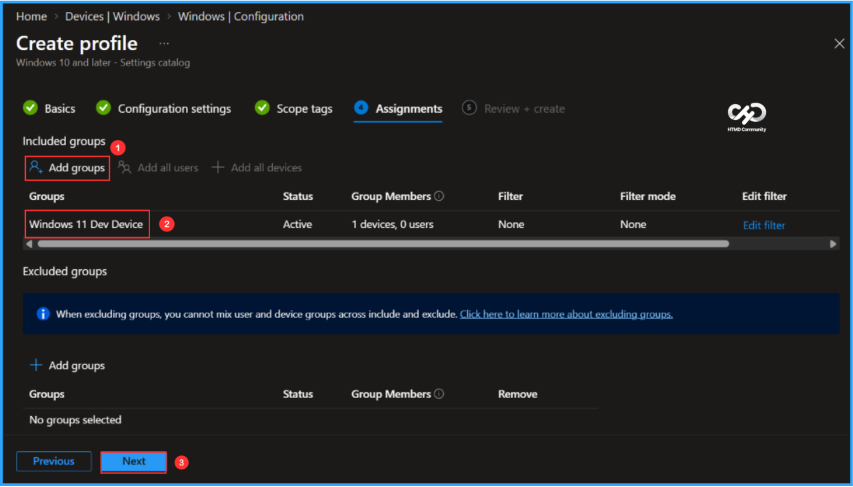
Task: Click the Filter column header
Action: coord(510,196)
